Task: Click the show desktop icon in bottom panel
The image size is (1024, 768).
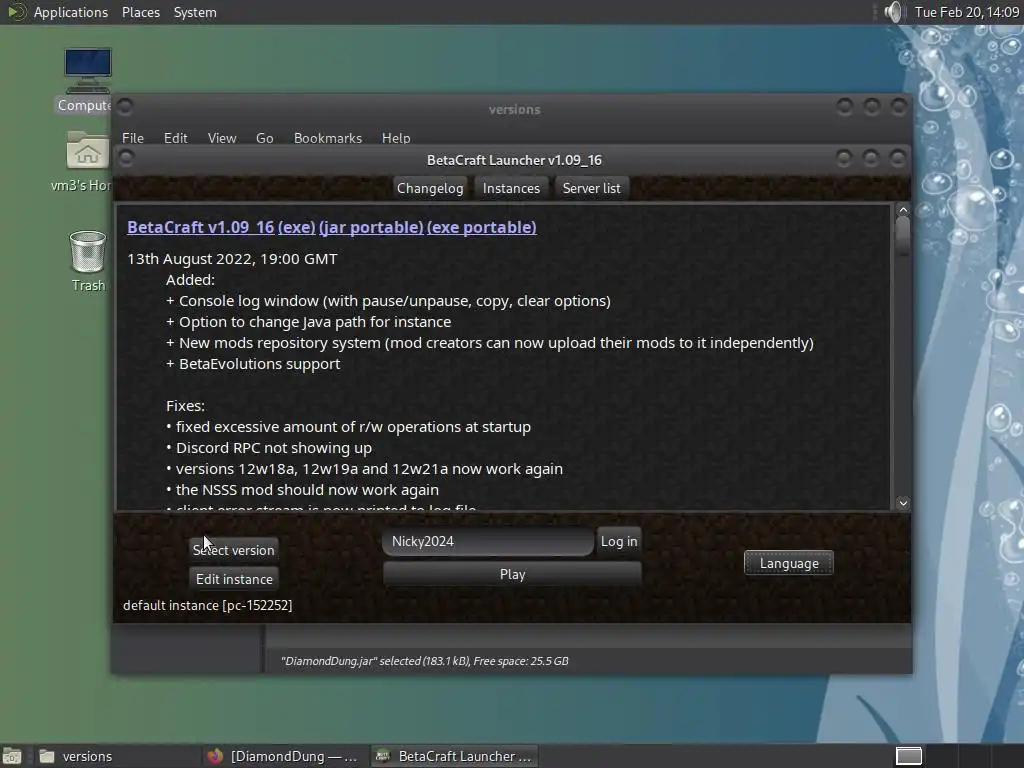Action: point(12,756)
